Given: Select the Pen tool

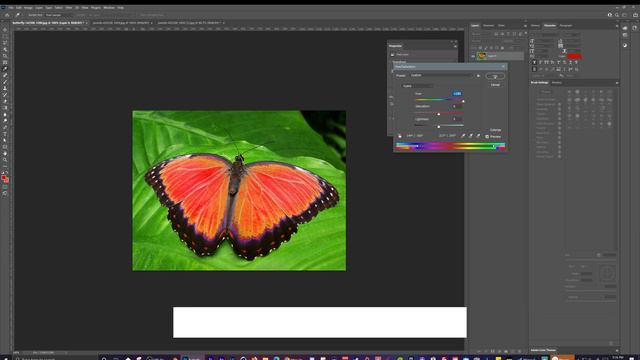Looking at the screenshot, I should coord(5,127).
